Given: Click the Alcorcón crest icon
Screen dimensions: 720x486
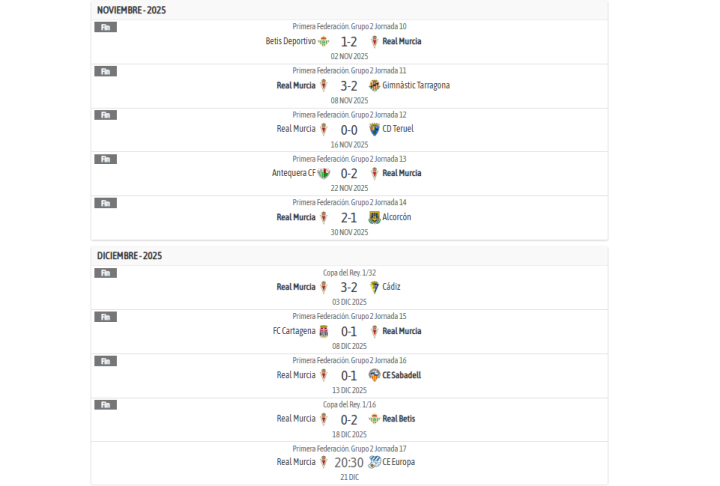Looking at the screenshot, I should point(374,217).
